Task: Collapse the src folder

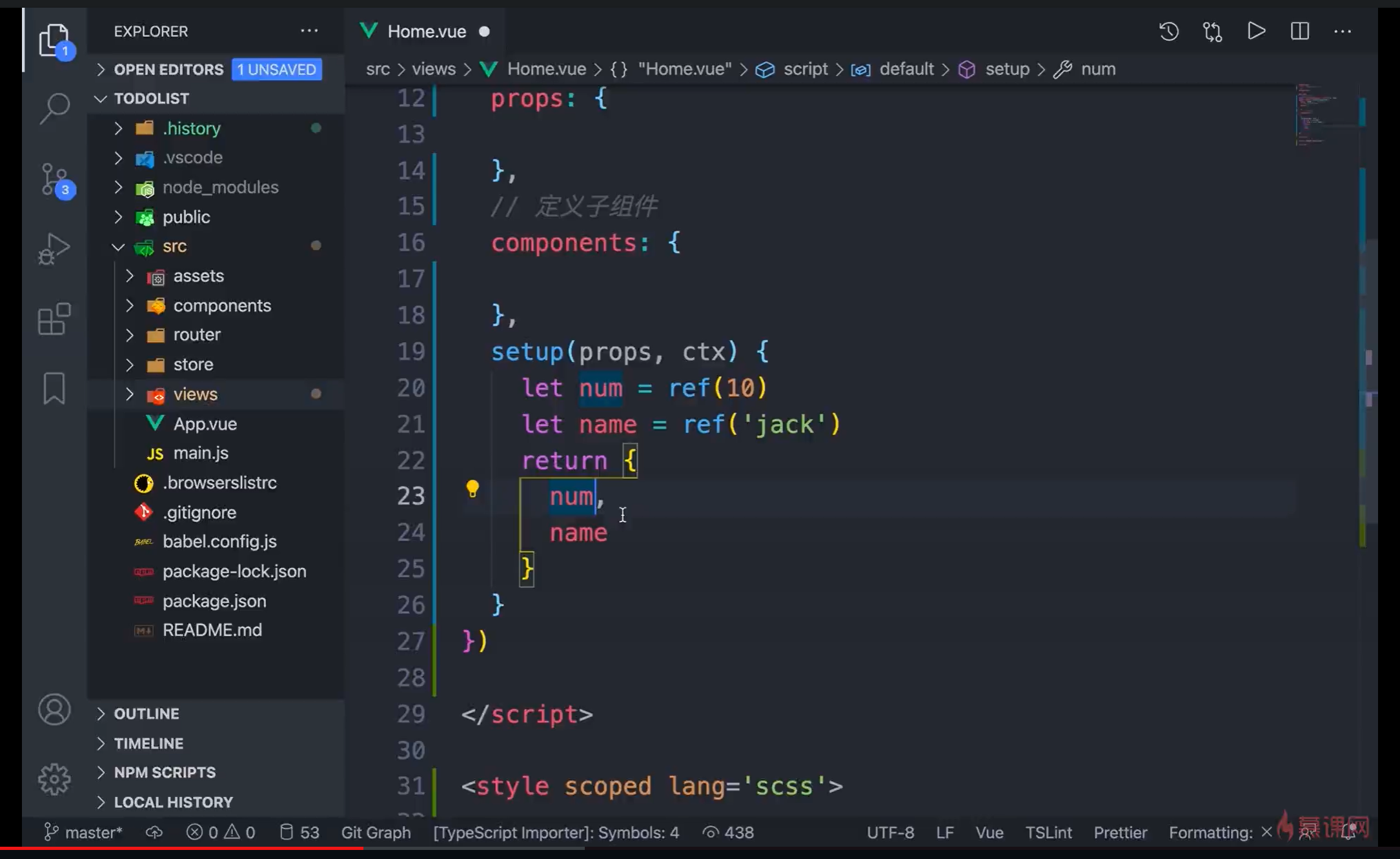Action: (174, 246)
